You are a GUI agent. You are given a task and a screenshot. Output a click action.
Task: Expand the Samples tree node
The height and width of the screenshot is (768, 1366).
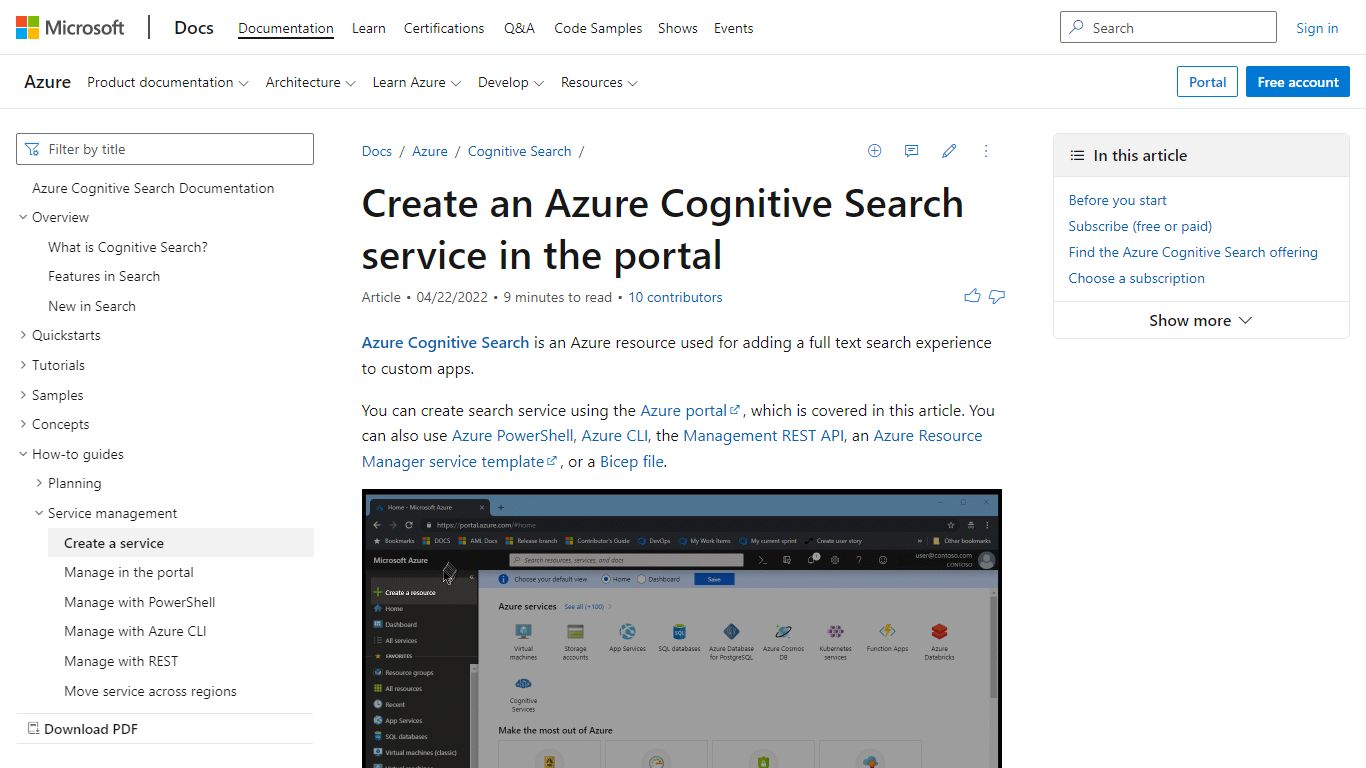[x=23, y=395]
